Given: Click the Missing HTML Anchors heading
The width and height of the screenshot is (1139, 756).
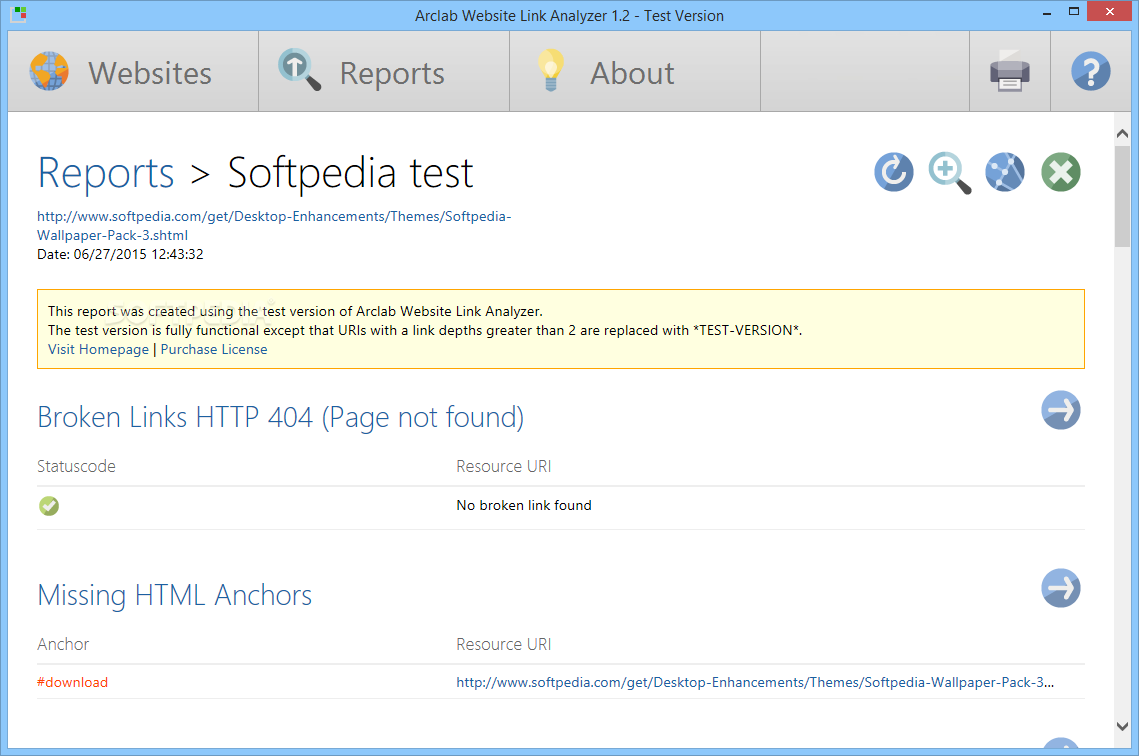Looking at the screenshot, I should coord(174,596).
